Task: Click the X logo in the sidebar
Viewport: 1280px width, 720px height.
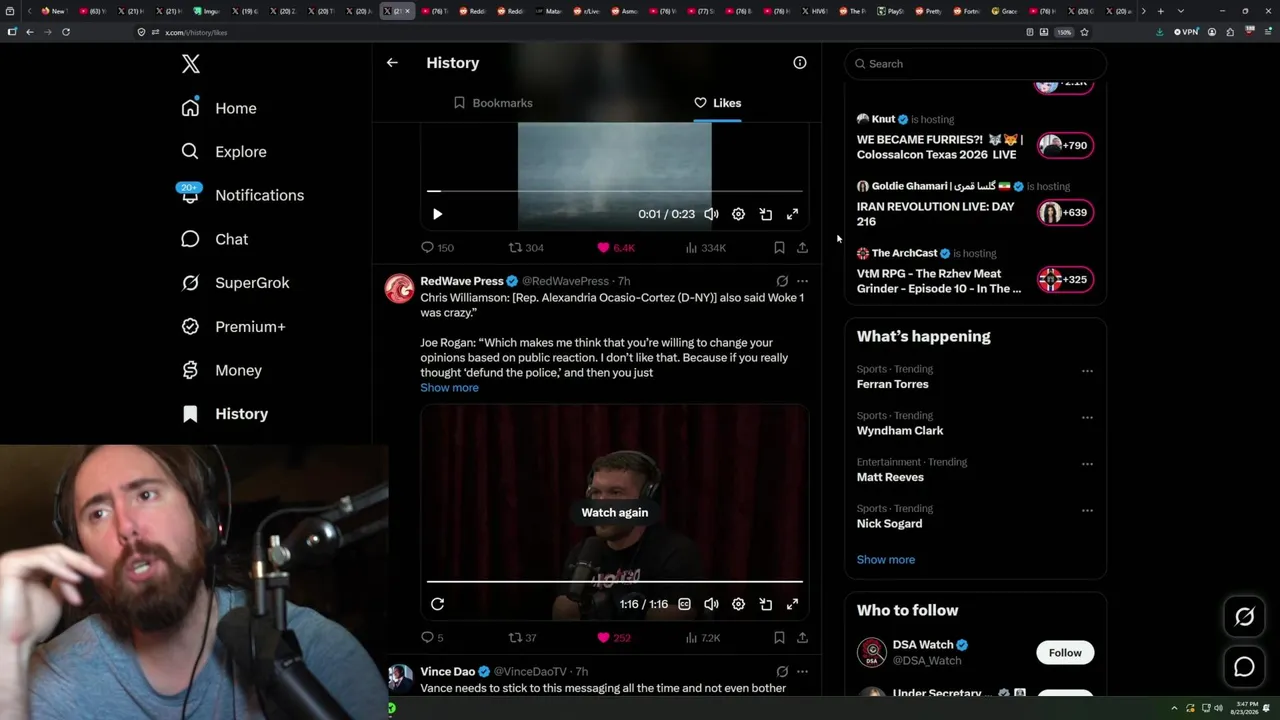Action: pyautogui.click(x=190, y=64)
